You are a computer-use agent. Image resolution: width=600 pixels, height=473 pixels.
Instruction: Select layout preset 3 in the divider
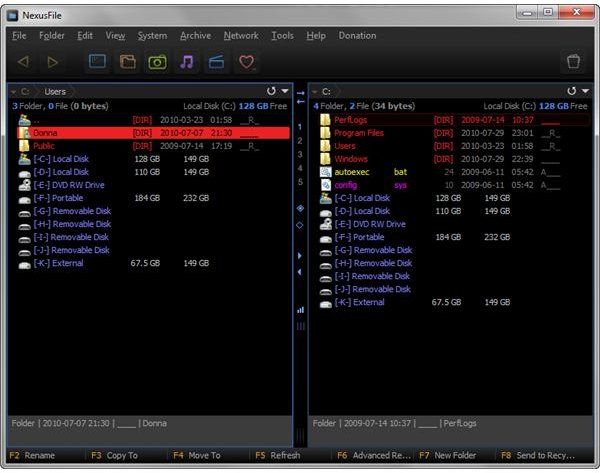pyautogui.click(x=300, y=154)
